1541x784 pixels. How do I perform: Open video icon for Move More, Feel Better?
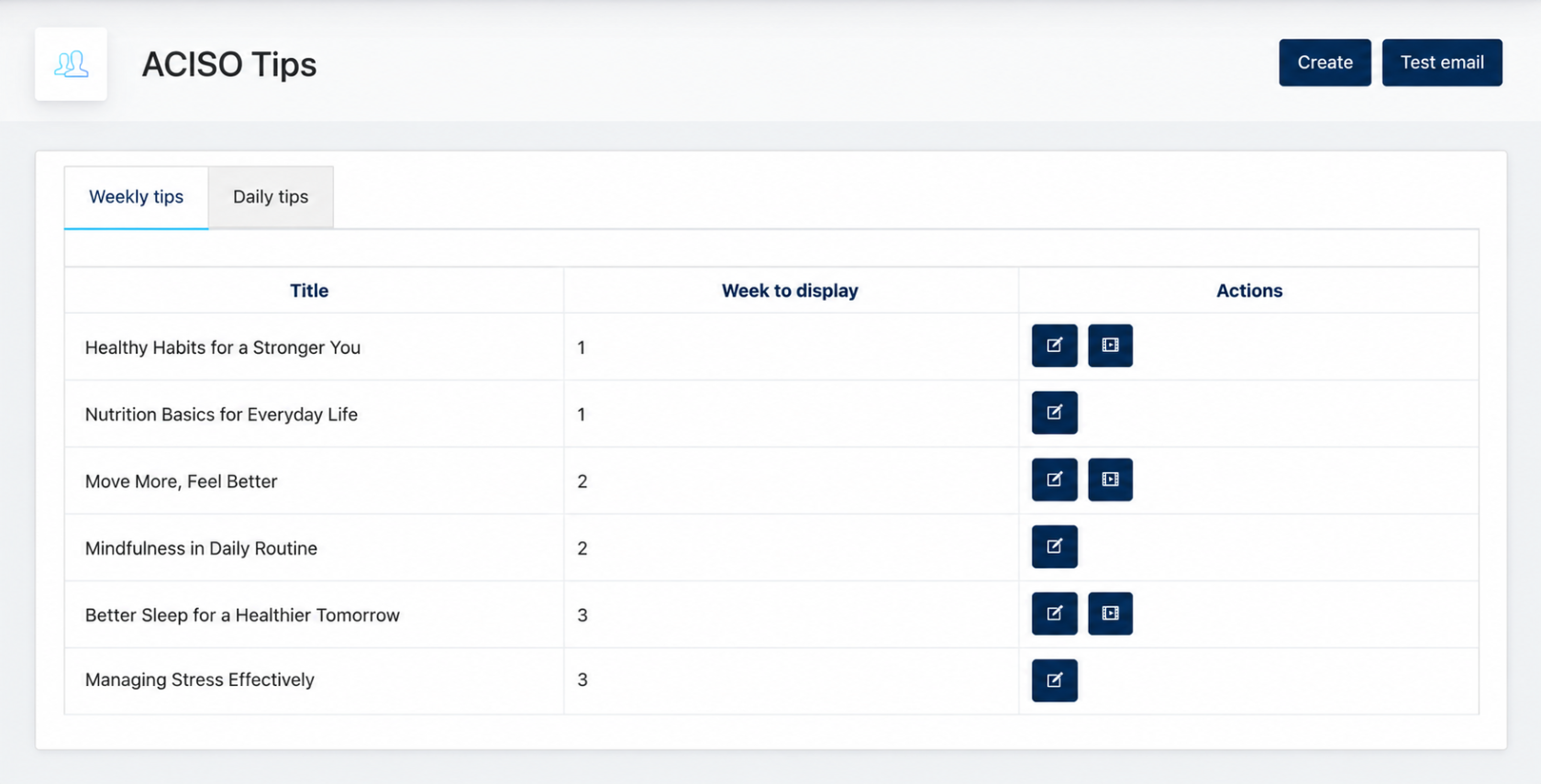click(x=1110, y=480)
